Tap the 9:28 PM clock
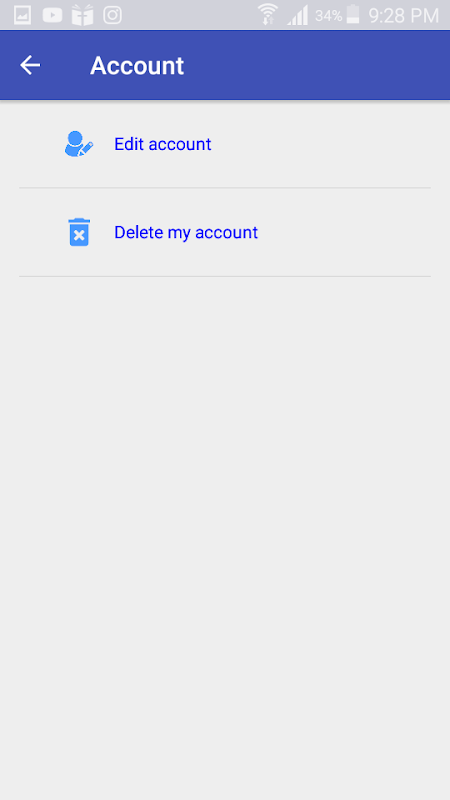450x800 pixels. point(404,16)
